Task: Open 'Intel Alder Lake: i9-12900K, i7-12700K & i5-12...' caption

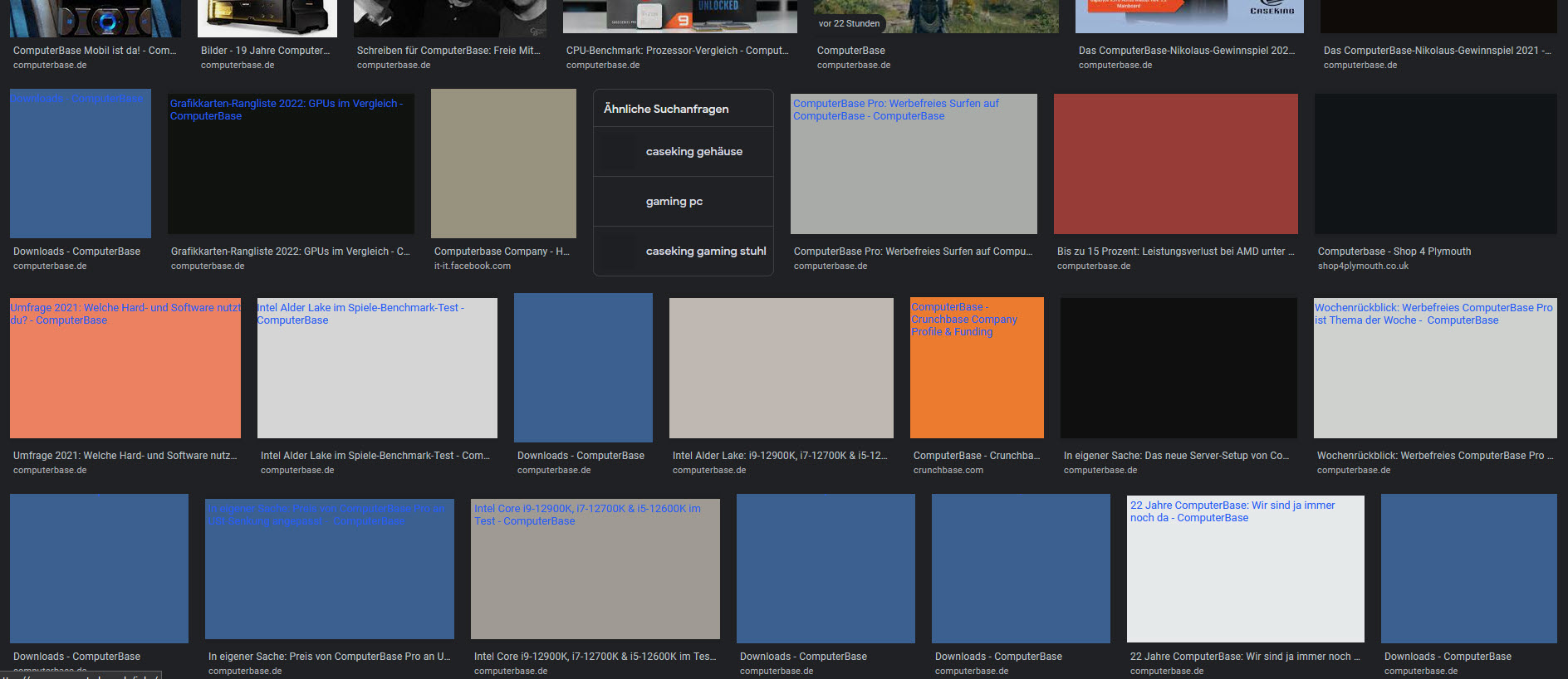Action: [780, 456]
